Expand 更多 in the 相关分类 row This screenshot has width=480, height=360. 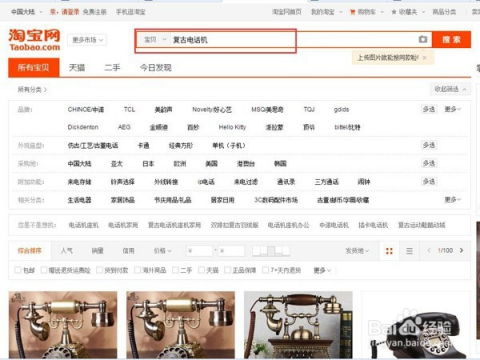452,199
